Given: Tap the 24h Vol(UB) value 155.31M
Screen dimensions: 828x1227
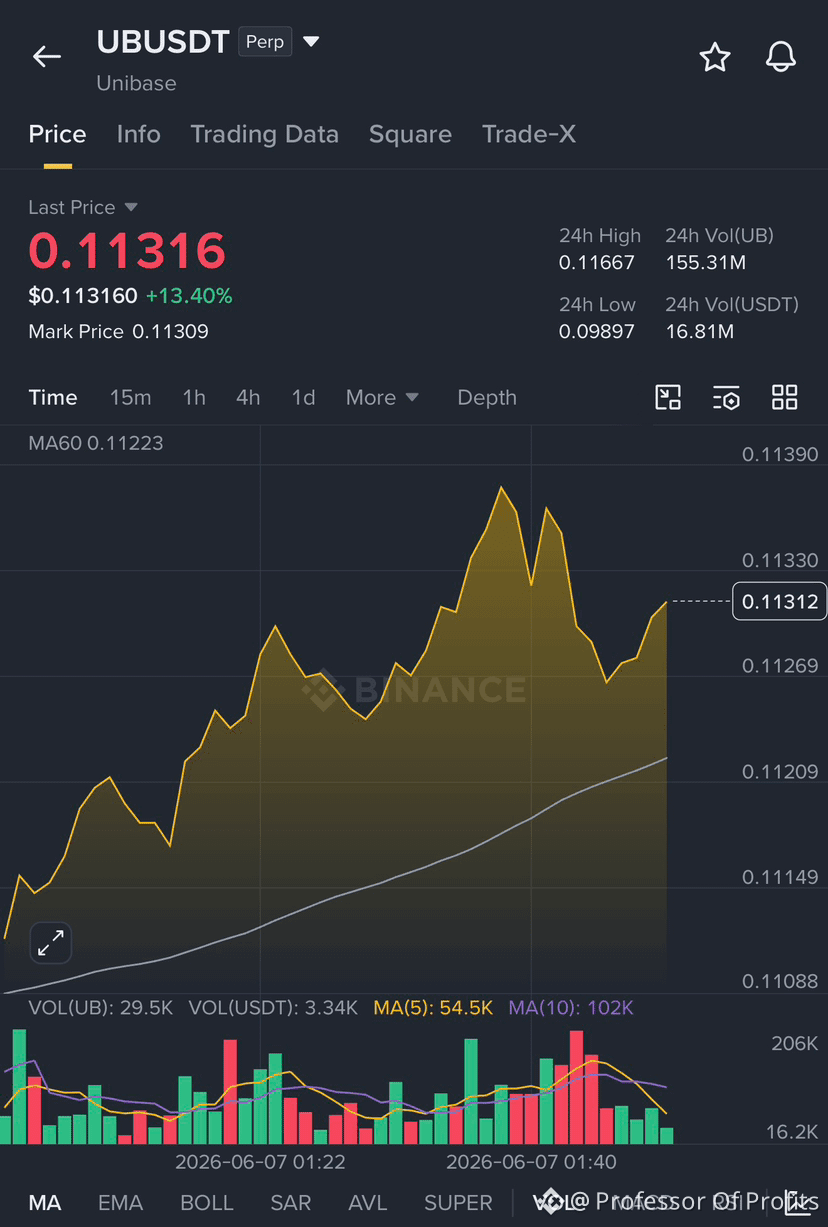Looking at the screenshot, I should point(706,263).
